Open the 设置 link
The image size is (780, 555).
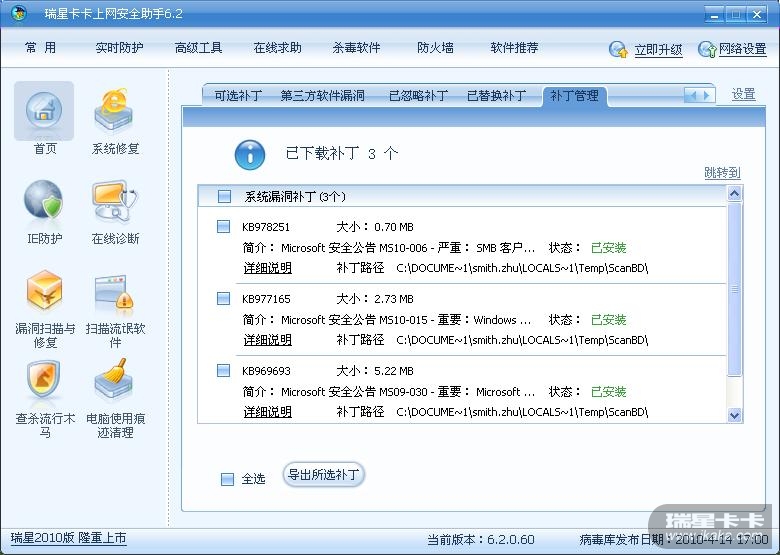point(744,94)
